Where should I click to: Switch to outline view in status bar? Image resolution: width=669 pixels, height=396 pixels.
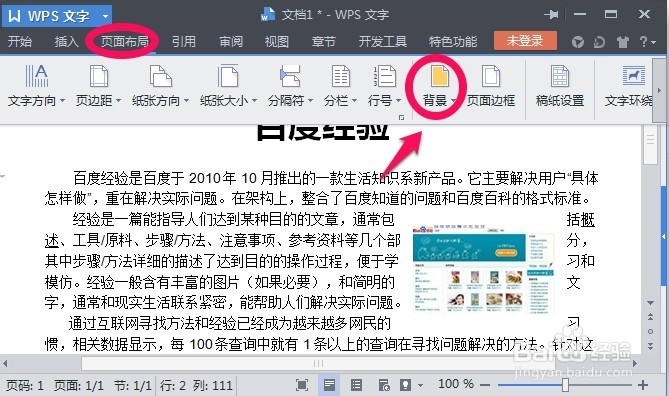(x=356, y=385)
